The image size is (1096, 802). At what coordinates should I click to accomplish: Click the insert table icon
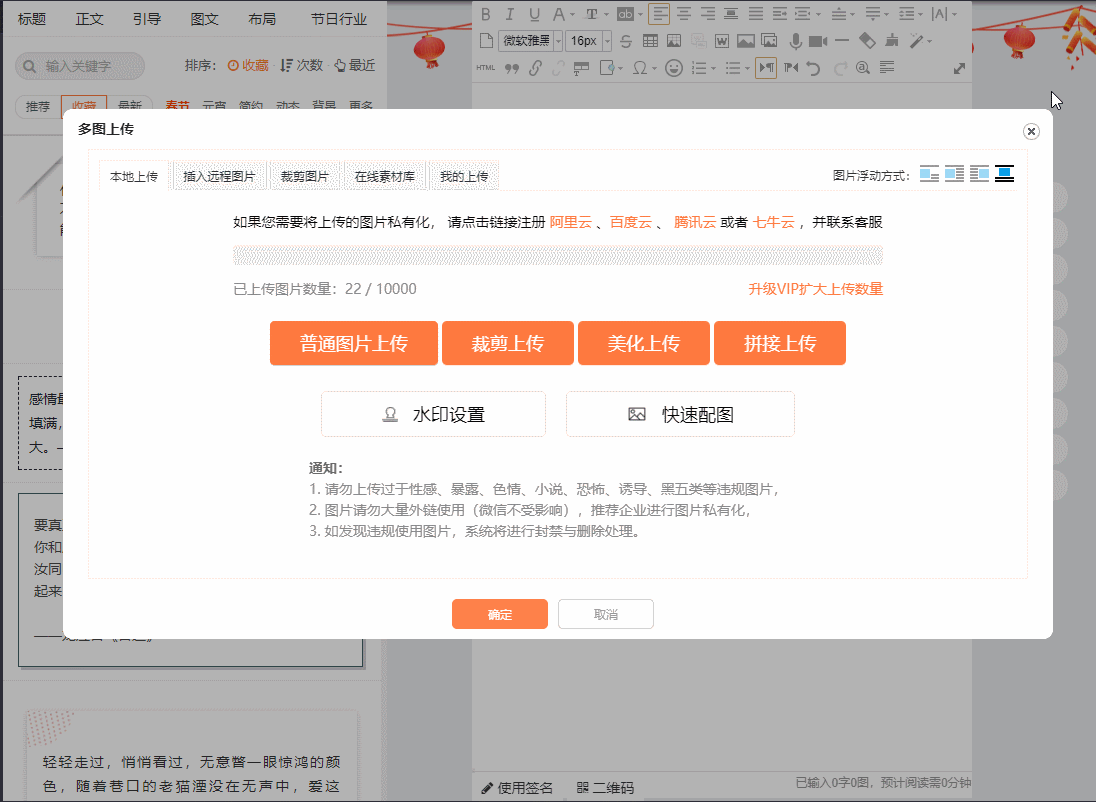[650, 41]
